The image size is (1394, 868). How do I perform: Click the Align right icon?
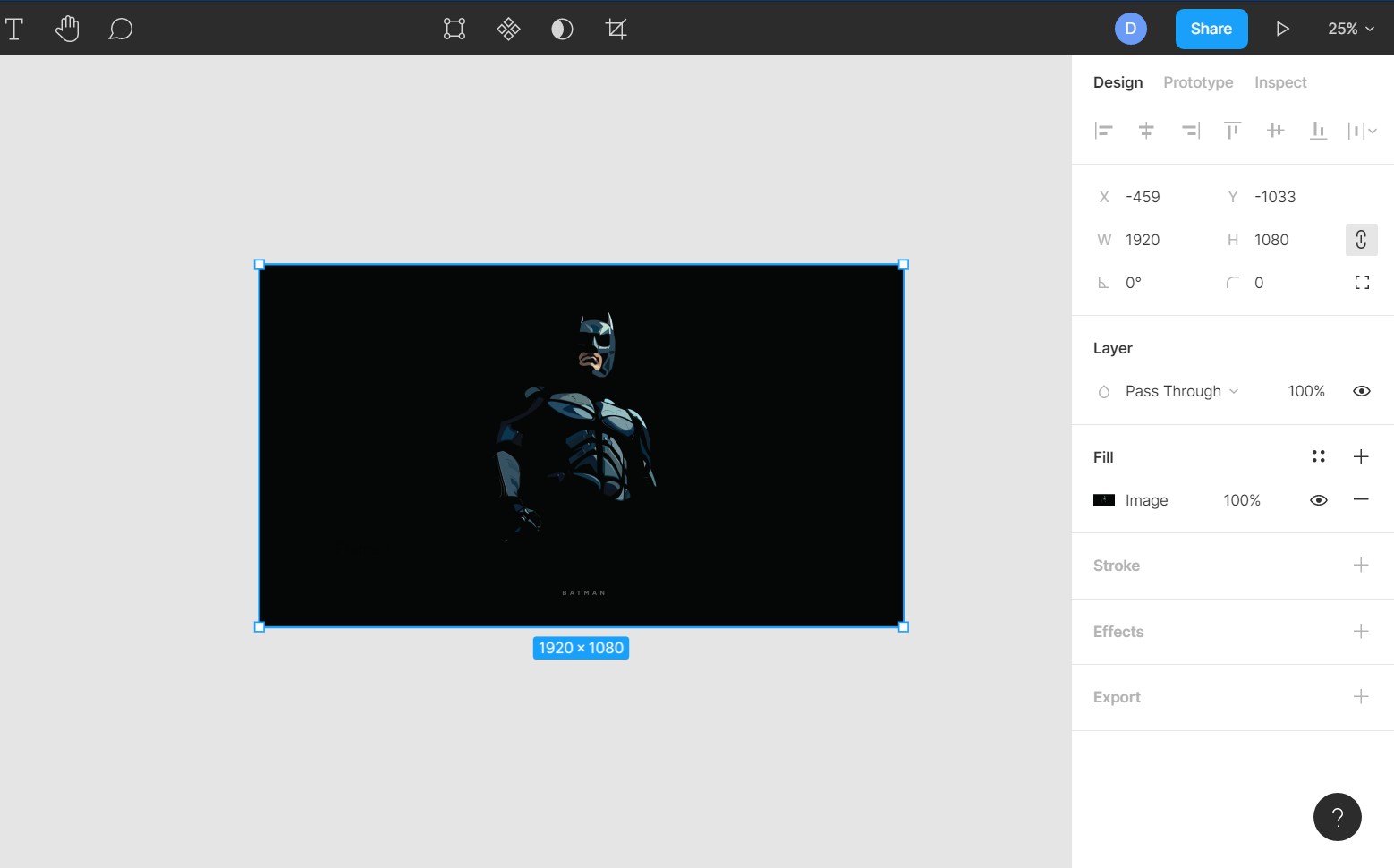tap(1190, 131)
